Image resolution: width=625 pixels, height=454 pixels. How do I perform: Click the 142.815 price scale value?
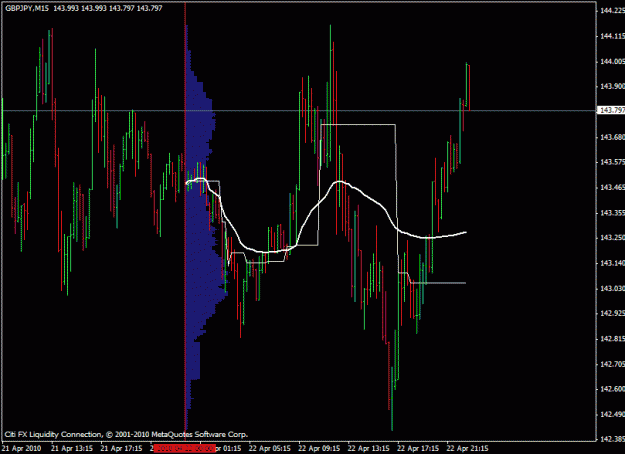pos(612,339)
